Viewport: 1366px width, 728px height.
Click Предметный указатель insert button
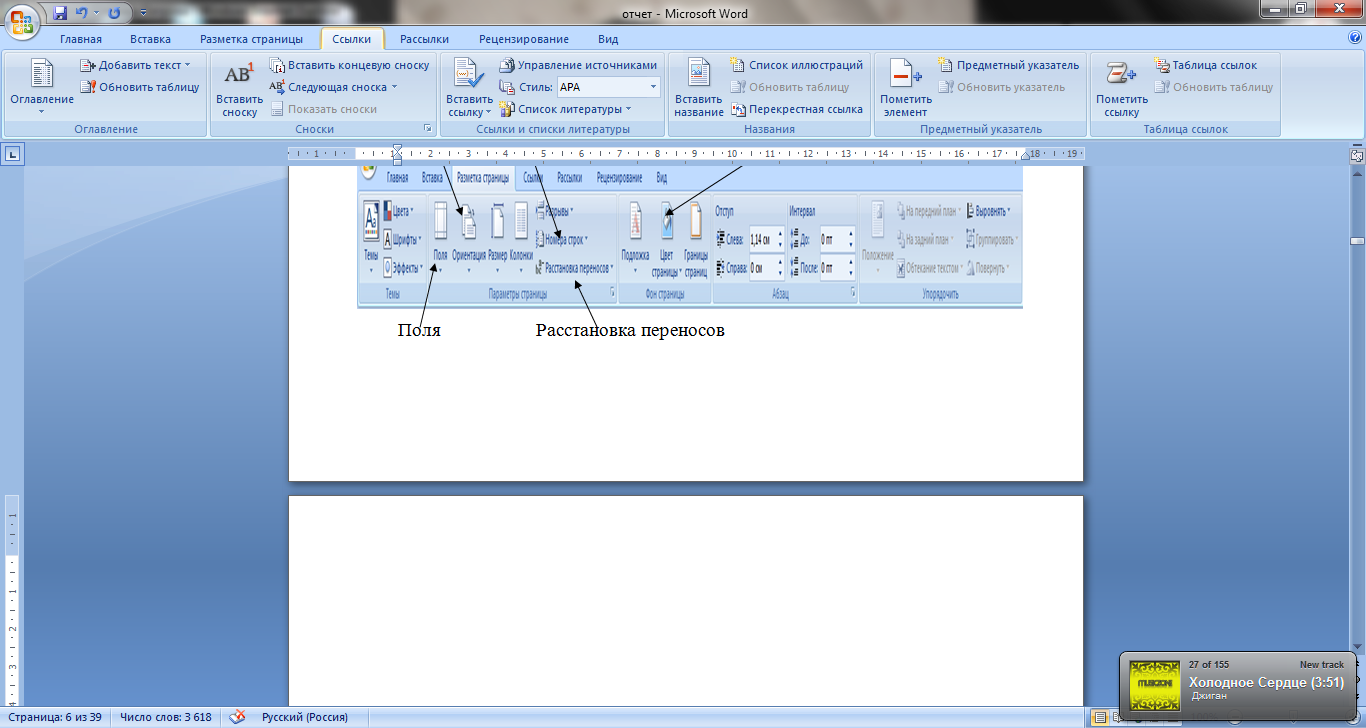pos(1008,65)
